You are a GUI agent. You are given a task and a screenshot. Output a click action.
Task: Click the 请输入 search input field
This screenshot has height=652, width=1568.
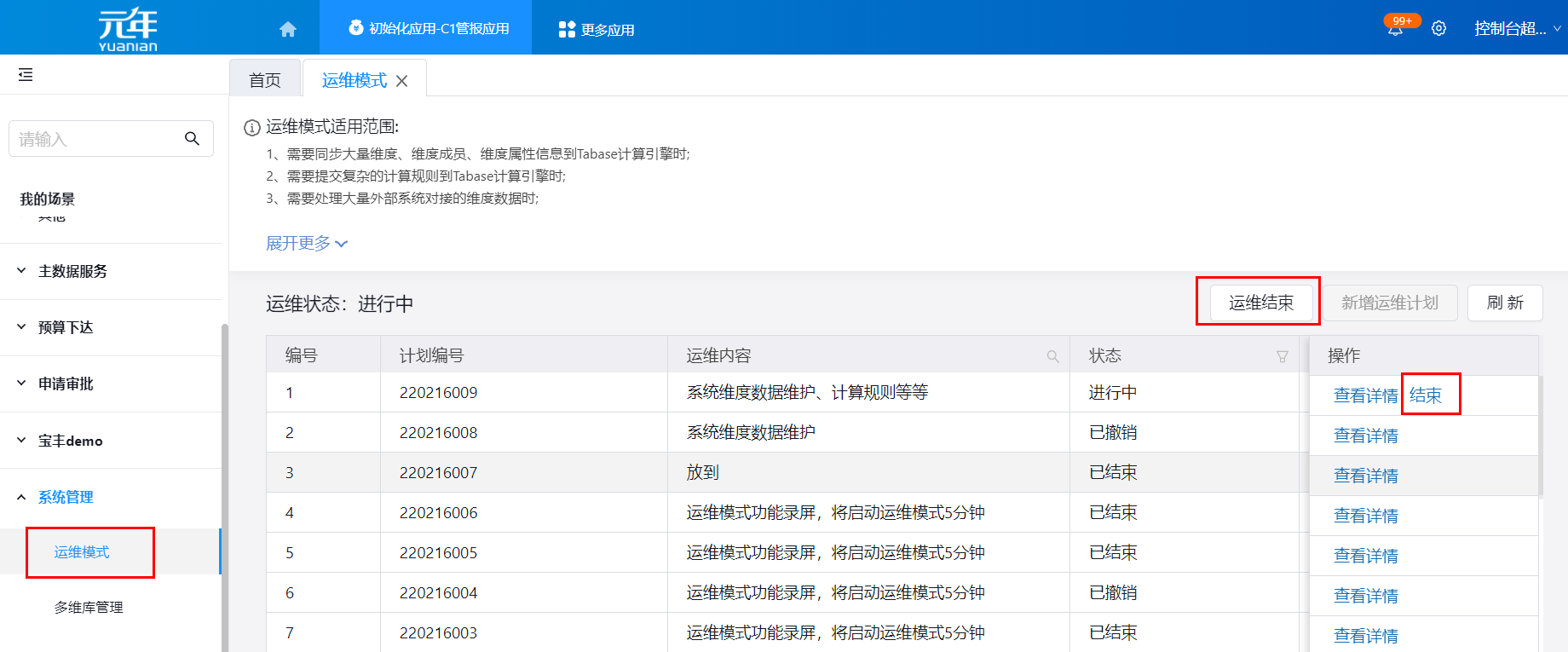tap(94, 139)
